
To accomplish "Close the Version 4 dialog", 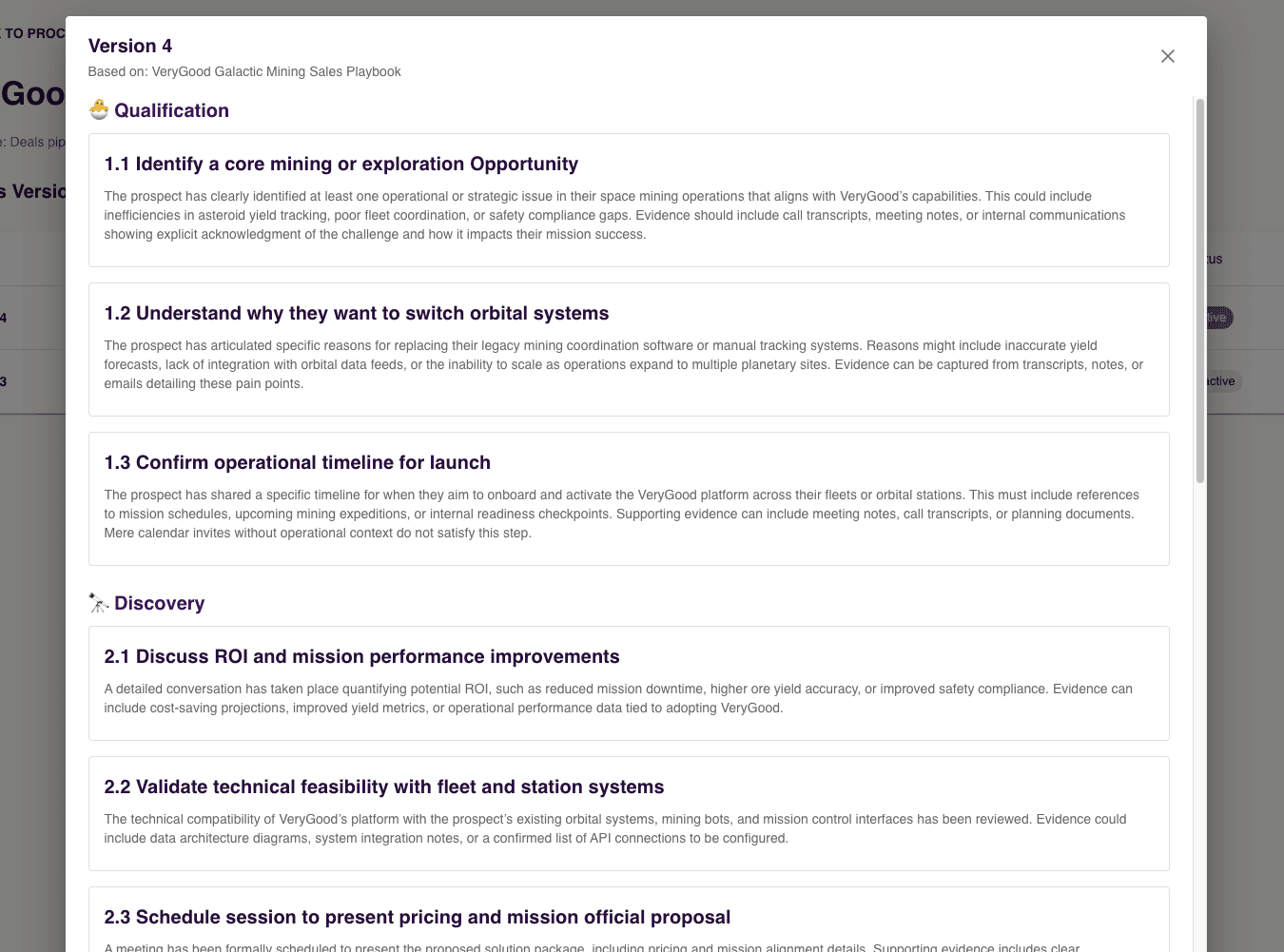I will tap(1168, 56).
